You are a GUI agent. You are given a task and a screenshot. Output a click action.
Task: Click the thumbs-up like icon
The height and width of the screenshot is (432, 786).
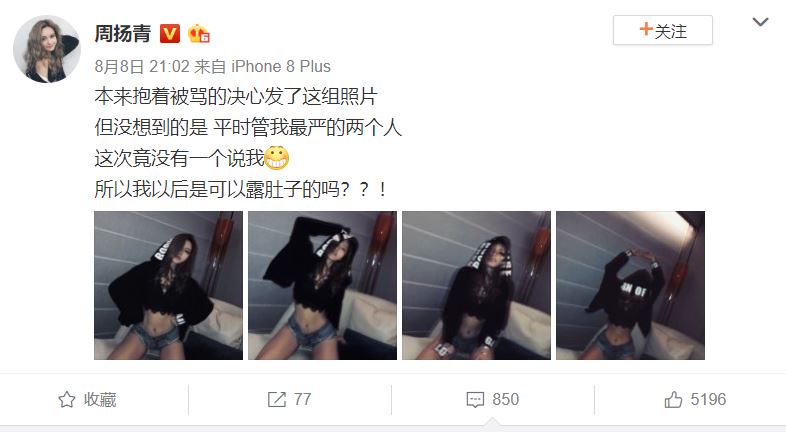tap(673, 399)
